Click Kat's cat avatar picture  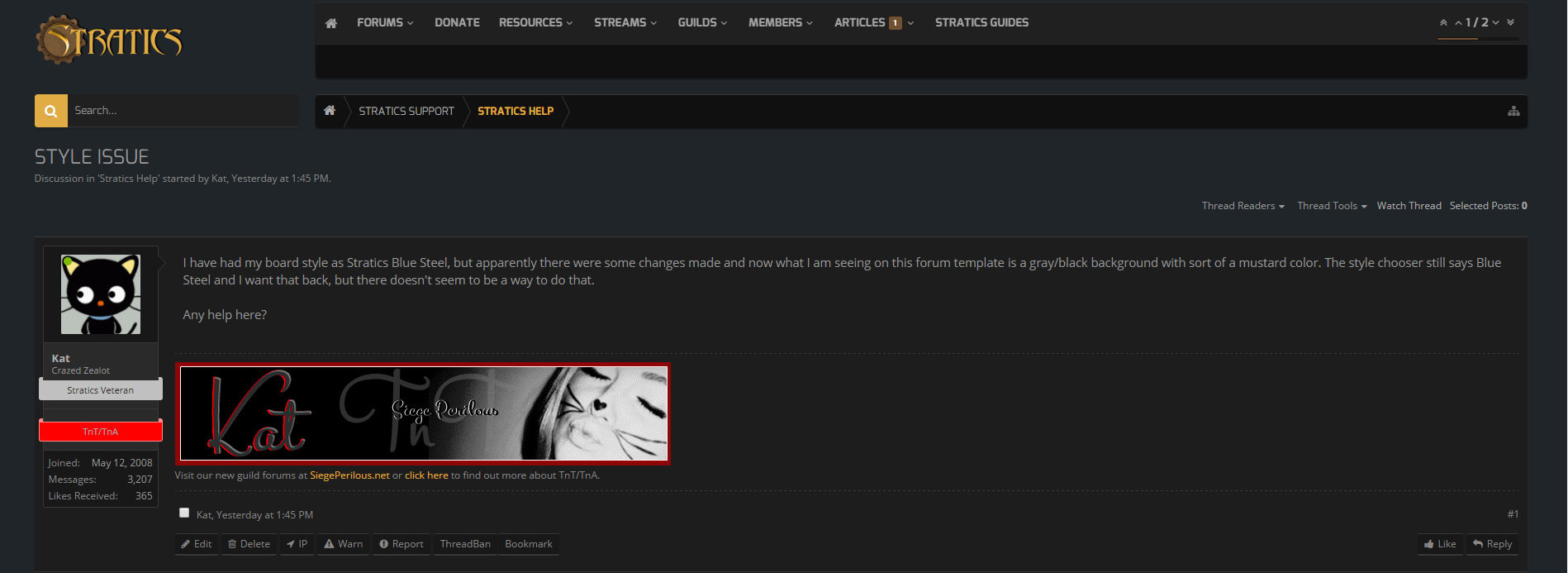(101, 294)
